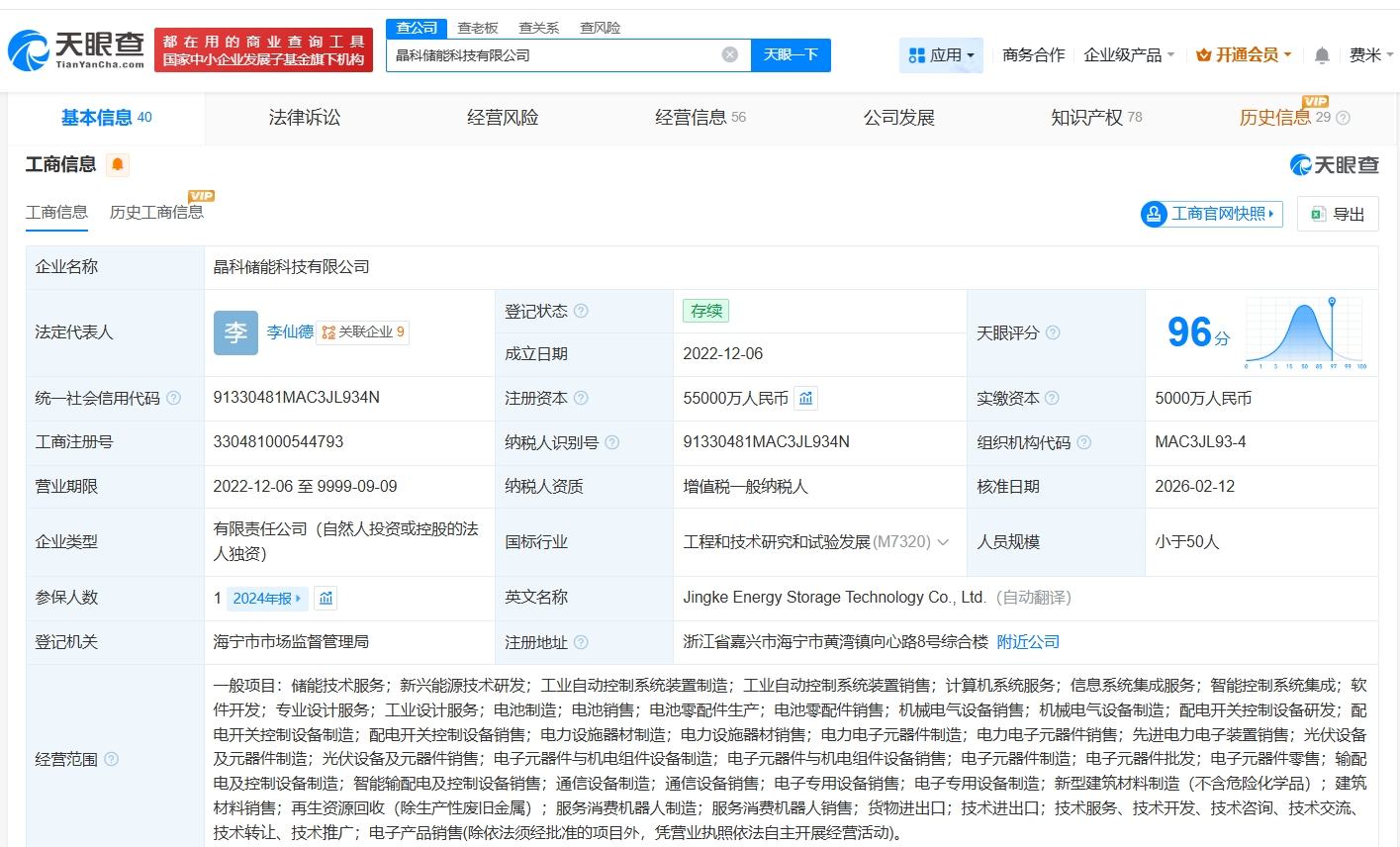
Task: Click the capital icon beside 55000万人民币
Action: click(x=805, y=398)
